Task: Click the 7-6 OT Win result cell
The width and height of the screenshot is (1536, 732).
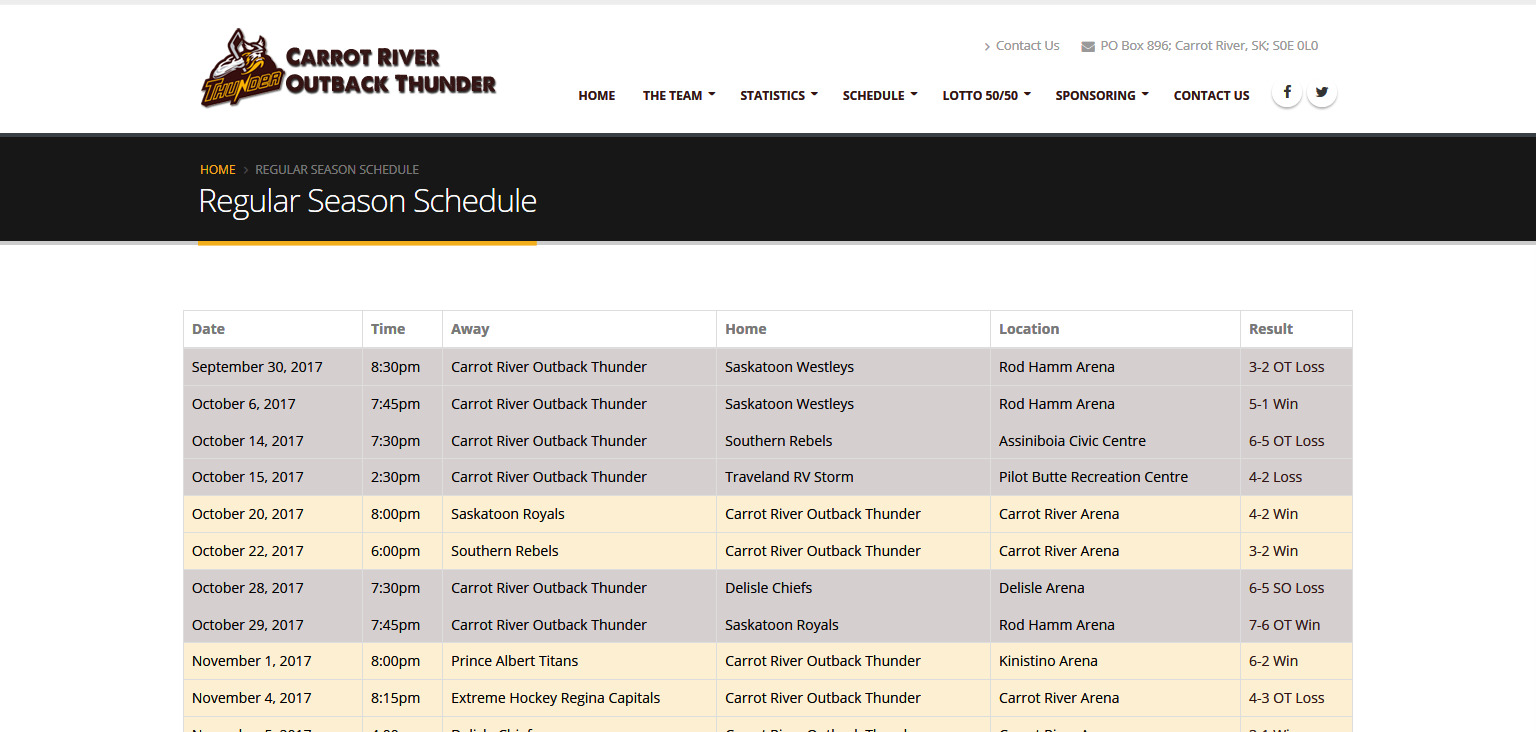Action: pyautogui.click(x=1284, y=625)
